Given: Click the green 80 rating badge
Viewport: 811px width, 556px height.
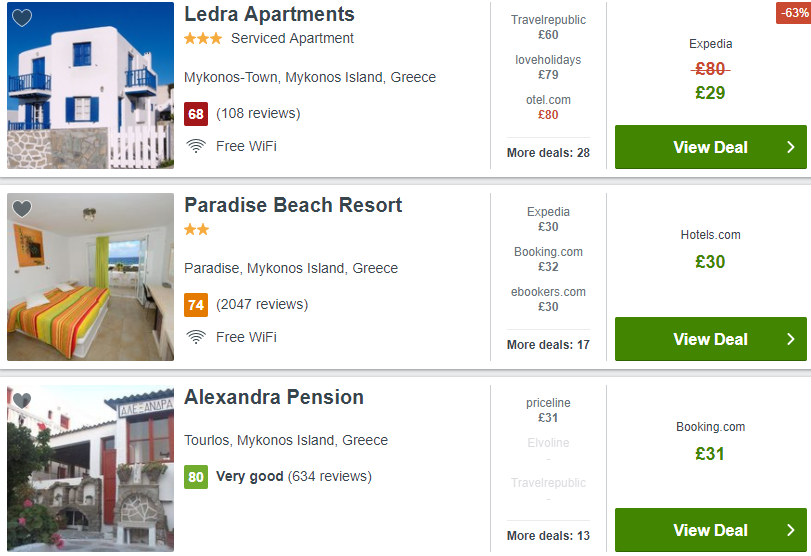Looking at the screenshot, I should pyautogui.click(x=196, y=476).
